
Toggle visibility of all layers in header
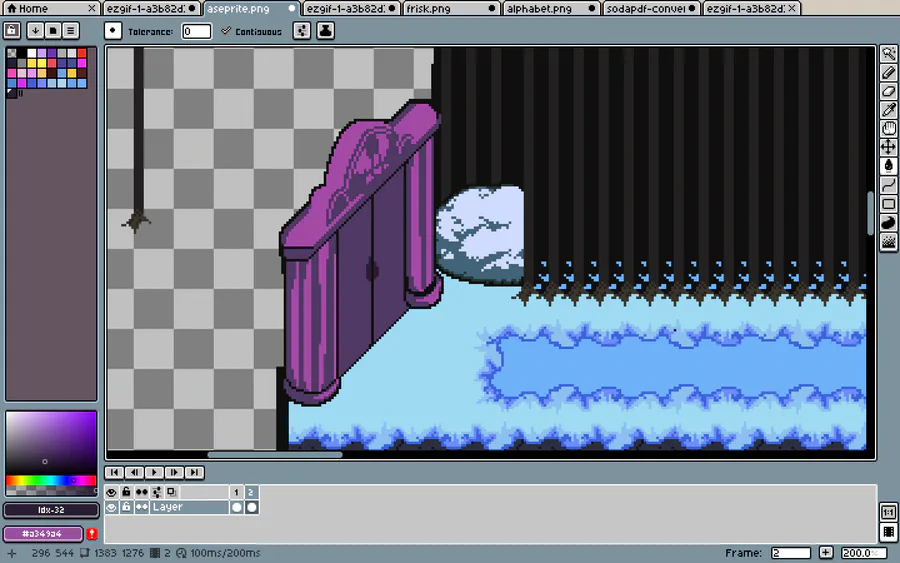[x=111, y=492]
